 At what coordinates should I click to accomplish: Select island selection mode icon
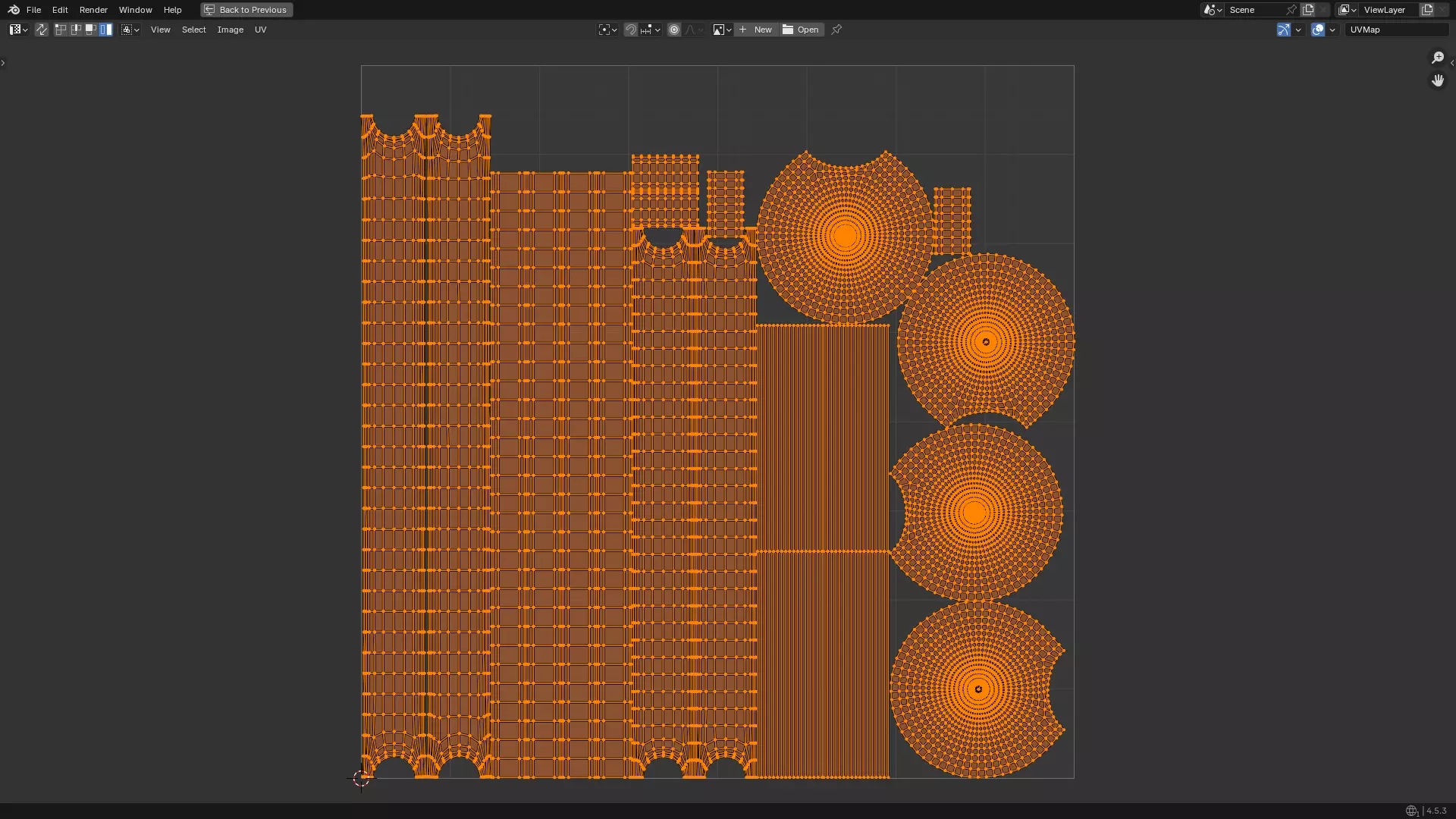point(106,30)
